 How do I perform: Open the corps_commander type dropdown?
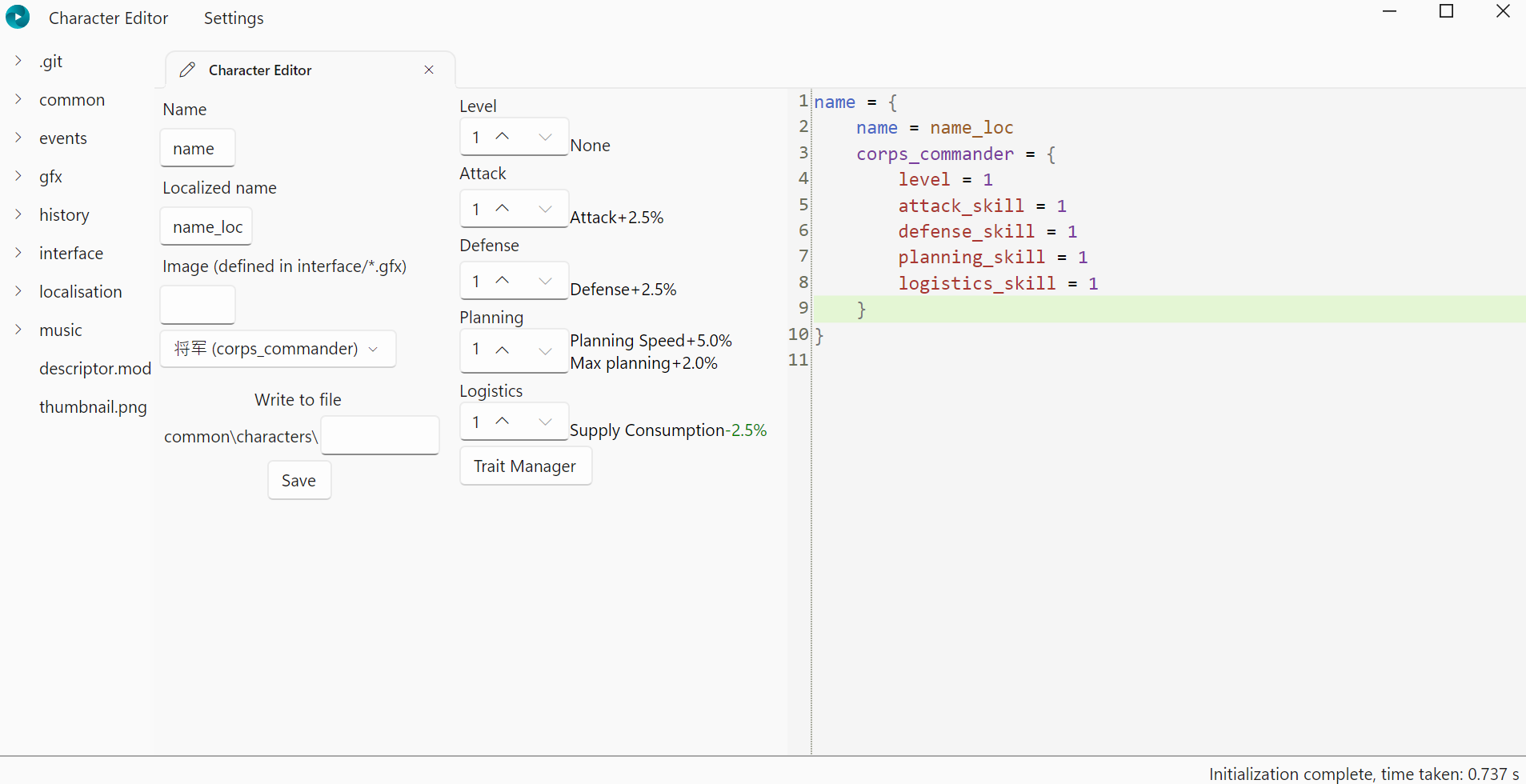278,349
